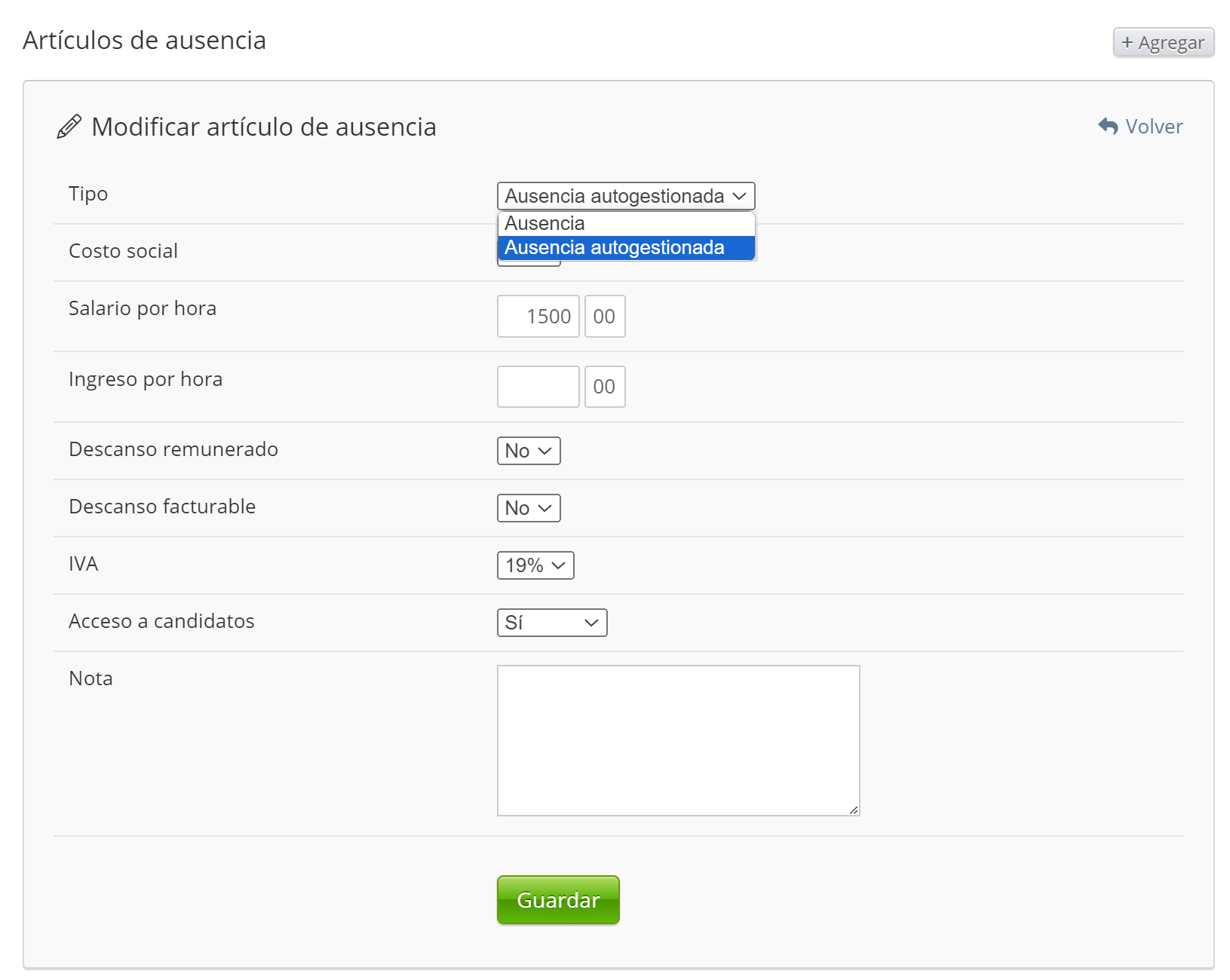Click the 'Acceso a candidatos' field label
The width and height of the screenshot is (1230, 980).
point(161,621)
